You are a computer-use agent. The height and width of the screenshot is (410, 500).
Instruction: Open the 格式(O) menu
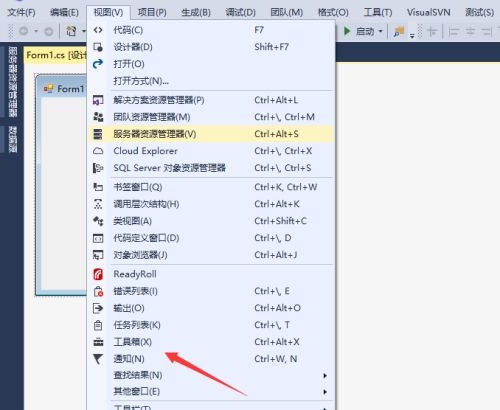333,13
